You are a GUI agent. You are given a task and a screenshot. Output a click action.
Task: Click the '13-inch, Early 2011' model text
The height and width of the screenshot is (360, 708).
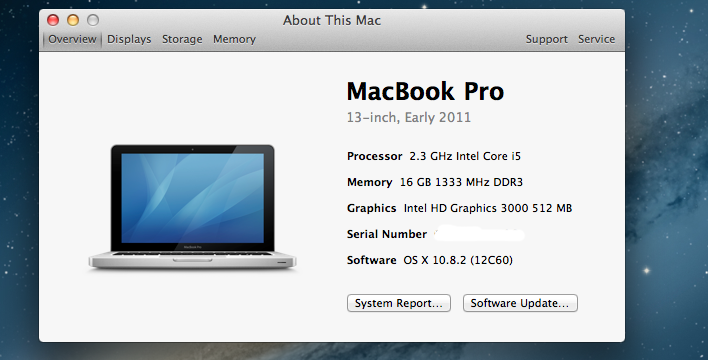pos(409,117)
